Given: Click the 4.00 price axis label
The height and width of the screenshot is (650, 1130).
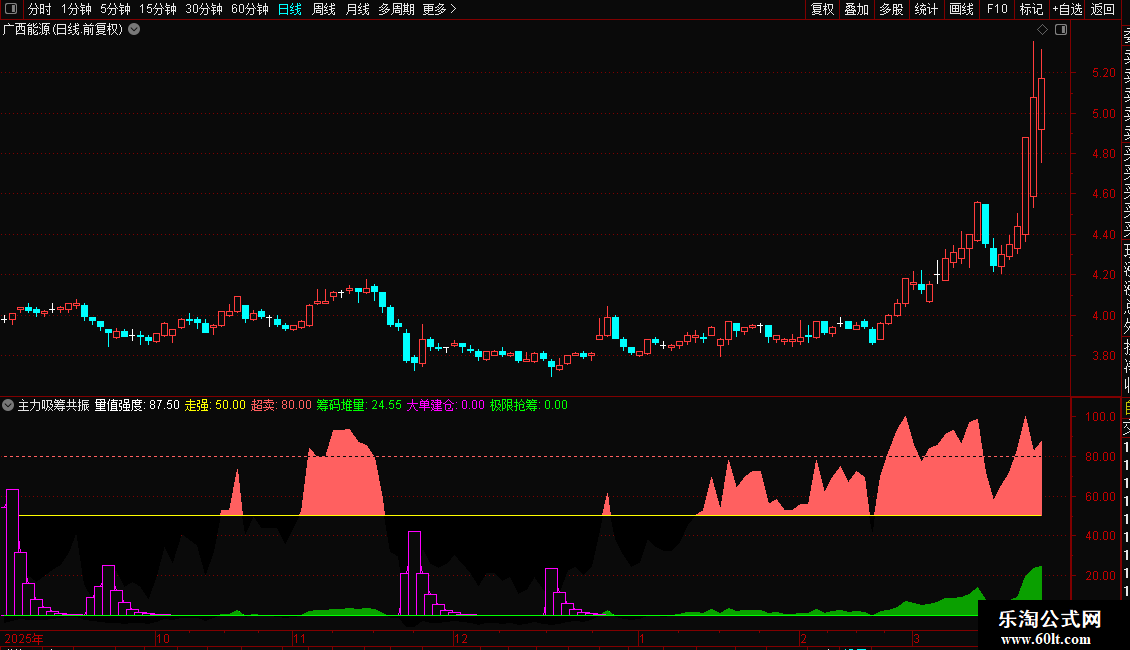Looking at the screenshot, I should 1103,316.
